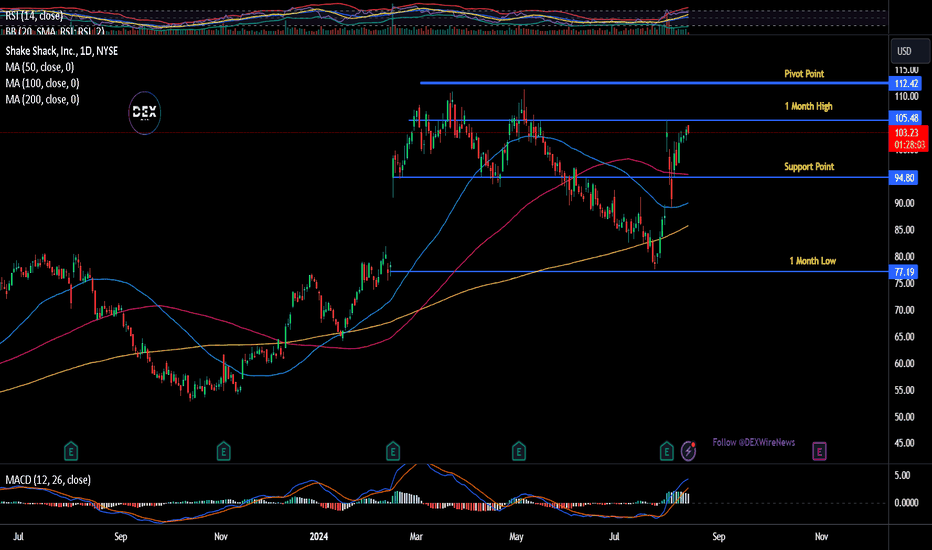Viewport: 932px width, 550px height.
Task: Click the 90.00 value on price scale
Action: click(905, 203)
